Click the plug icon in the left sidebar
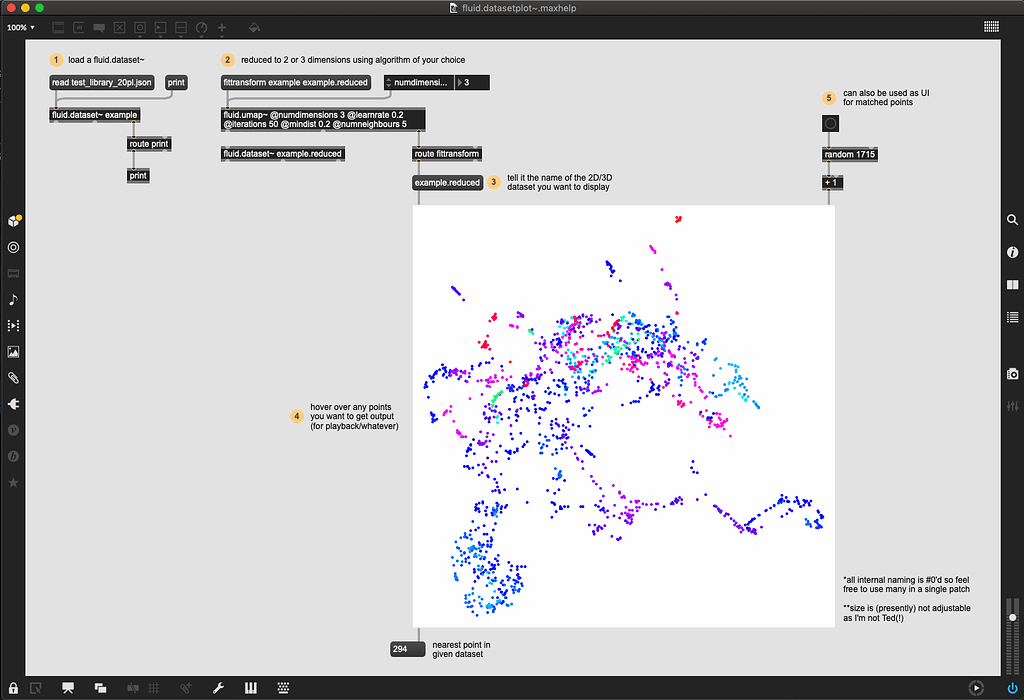This screenshot has height=700, width=1024. click(12, 403)
